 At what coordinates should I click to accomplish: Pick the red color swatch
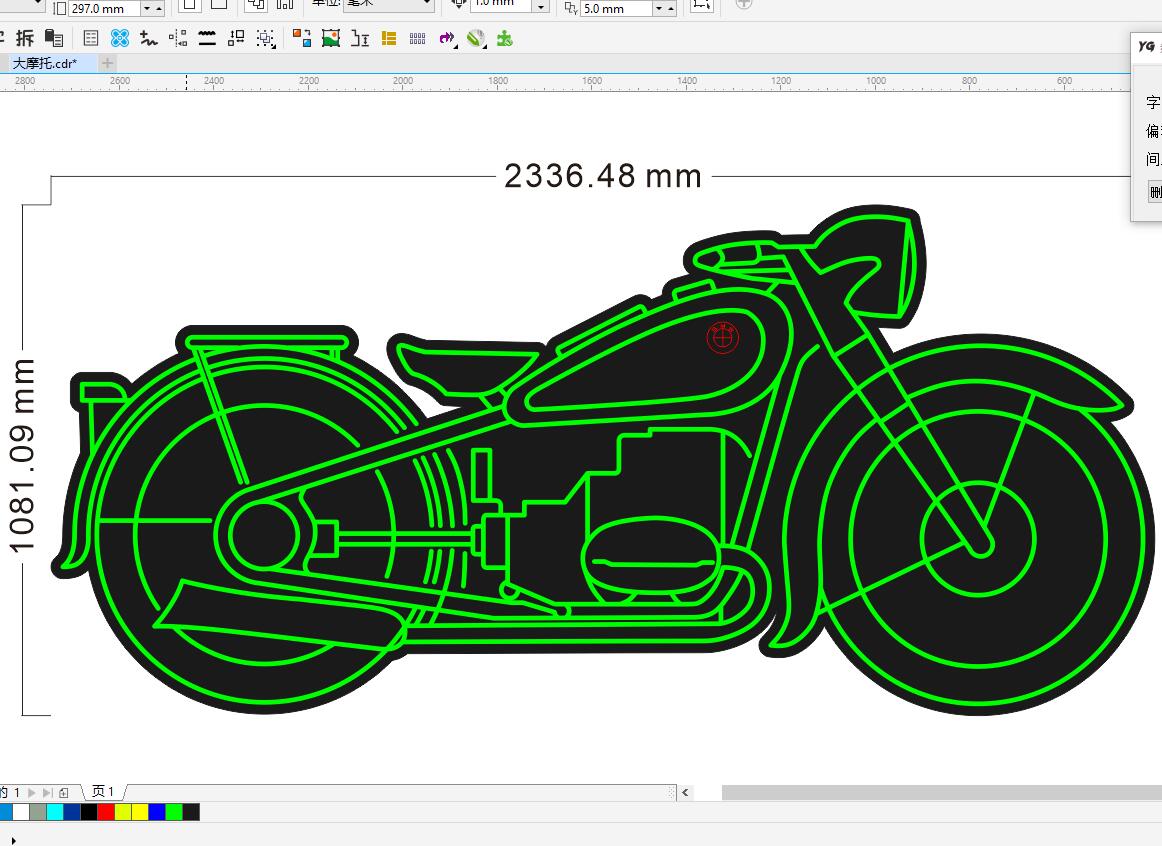(x=106, y=812)
